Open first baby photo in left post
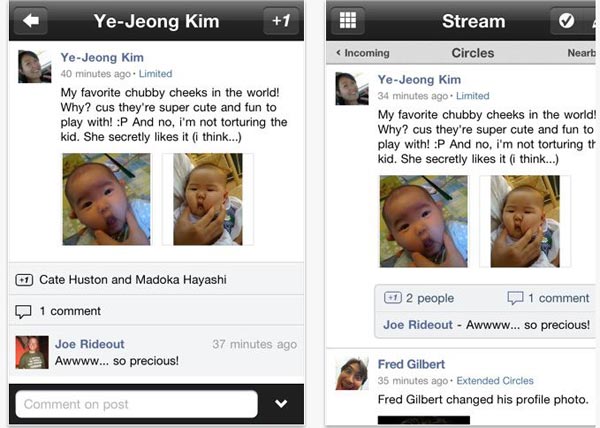 tap(106, 199)
